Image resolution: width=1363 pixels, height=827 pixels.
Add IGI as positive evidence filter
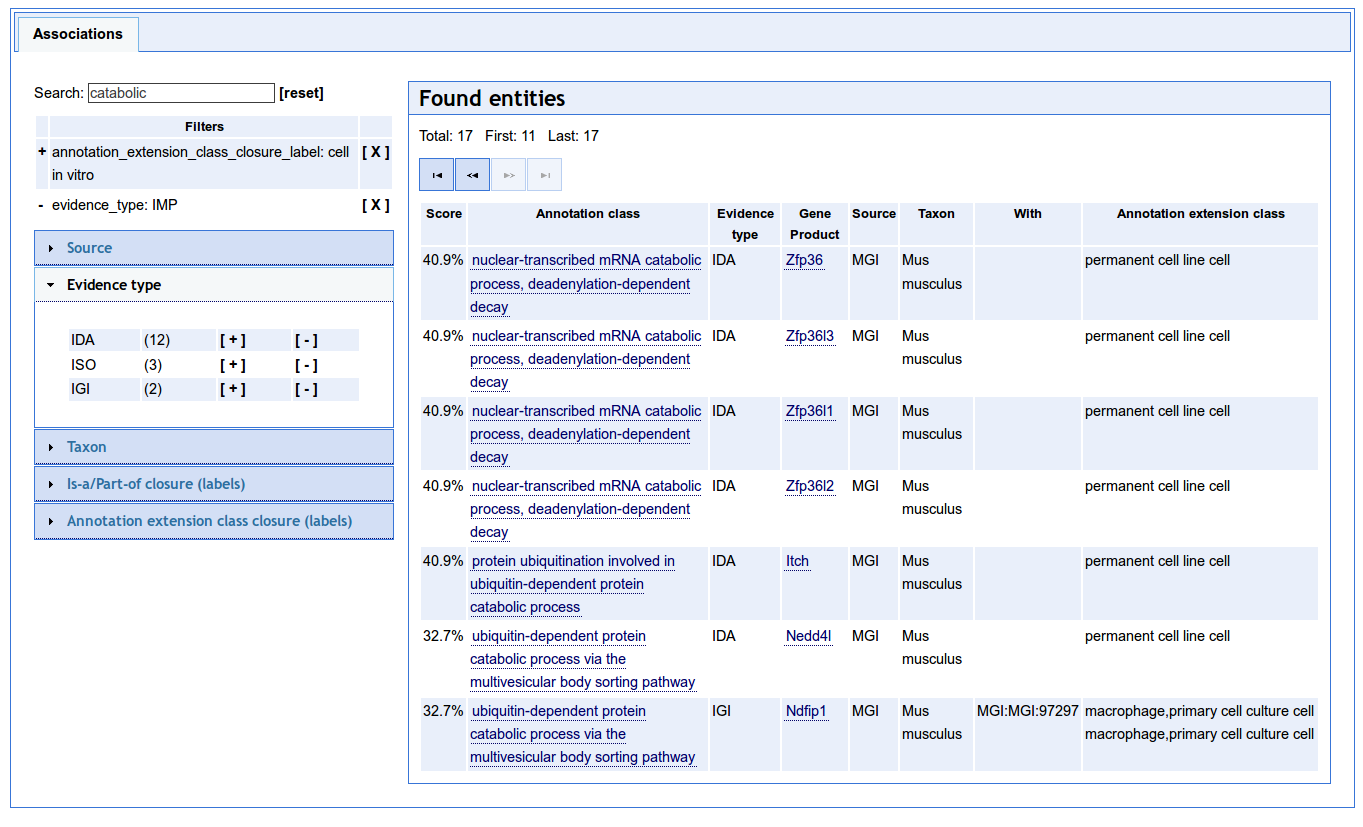(x=232, y=389)
